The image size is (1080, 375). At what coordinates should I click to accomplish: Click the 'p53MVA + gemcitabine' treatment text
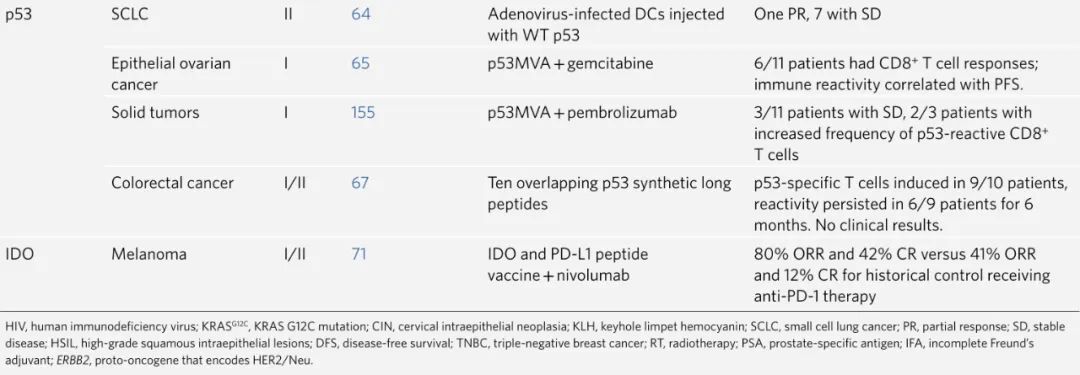point(570,63)
